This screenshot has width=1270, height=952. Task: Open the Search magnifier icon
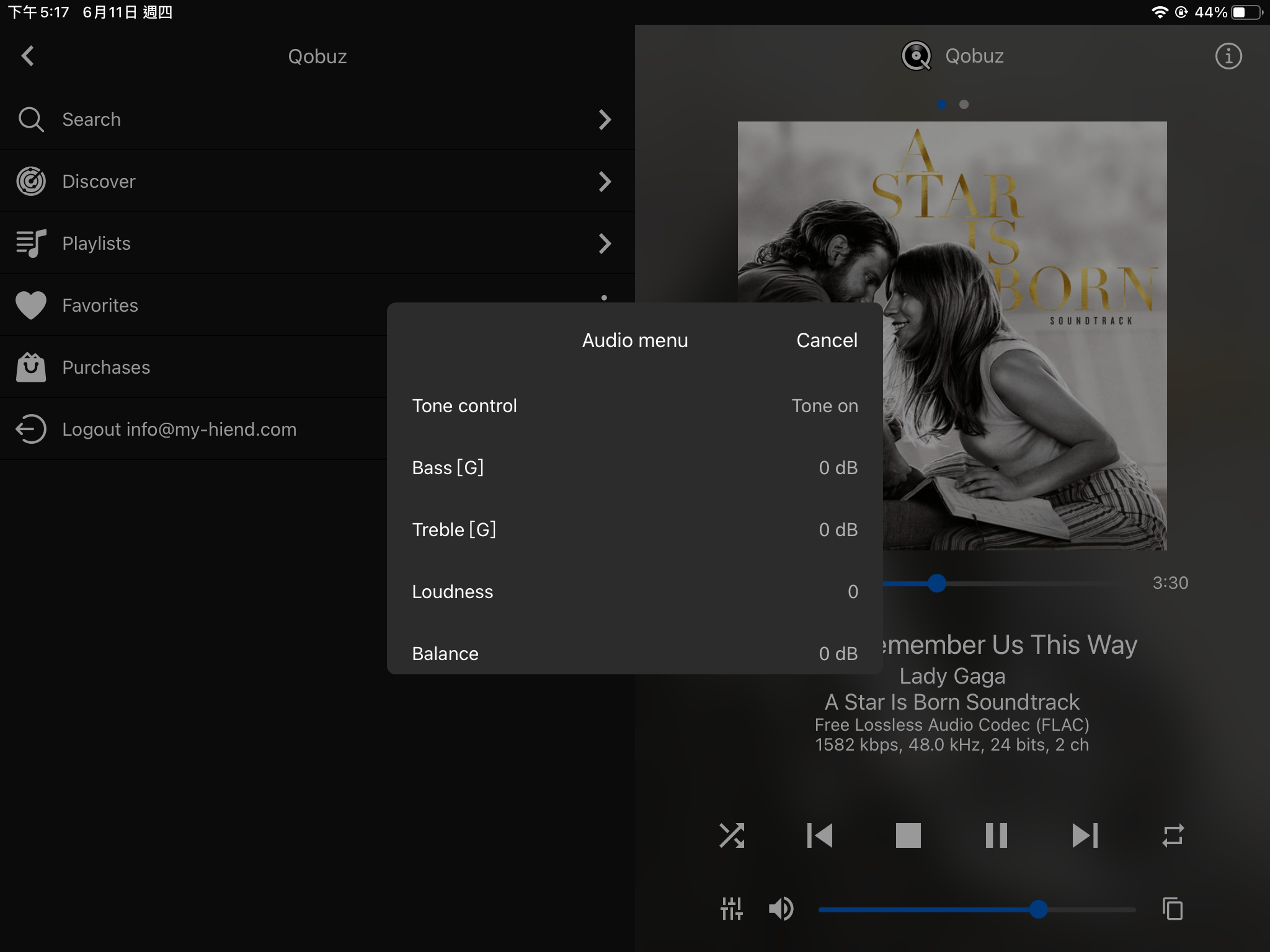click(31, 119)
